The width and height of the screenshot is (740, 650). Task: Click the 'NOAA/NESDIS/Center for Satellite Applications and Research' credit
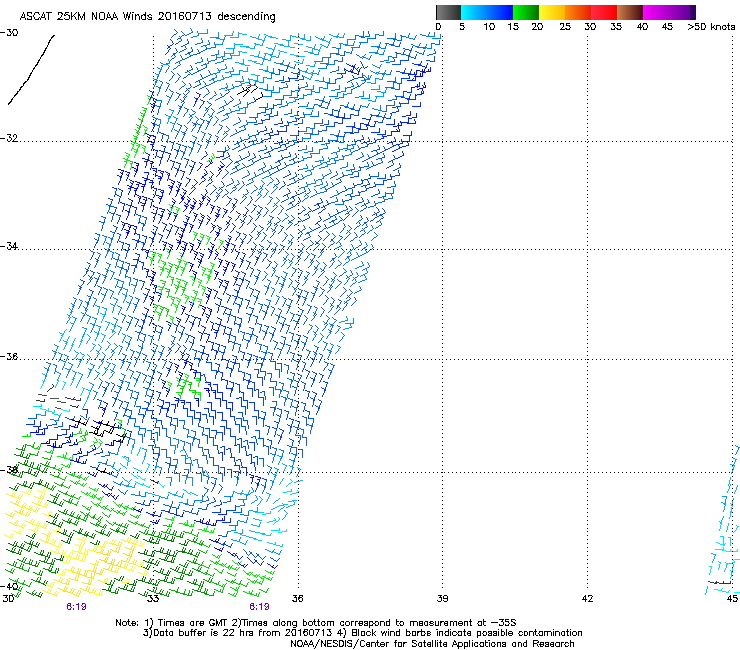click(432, 644)
